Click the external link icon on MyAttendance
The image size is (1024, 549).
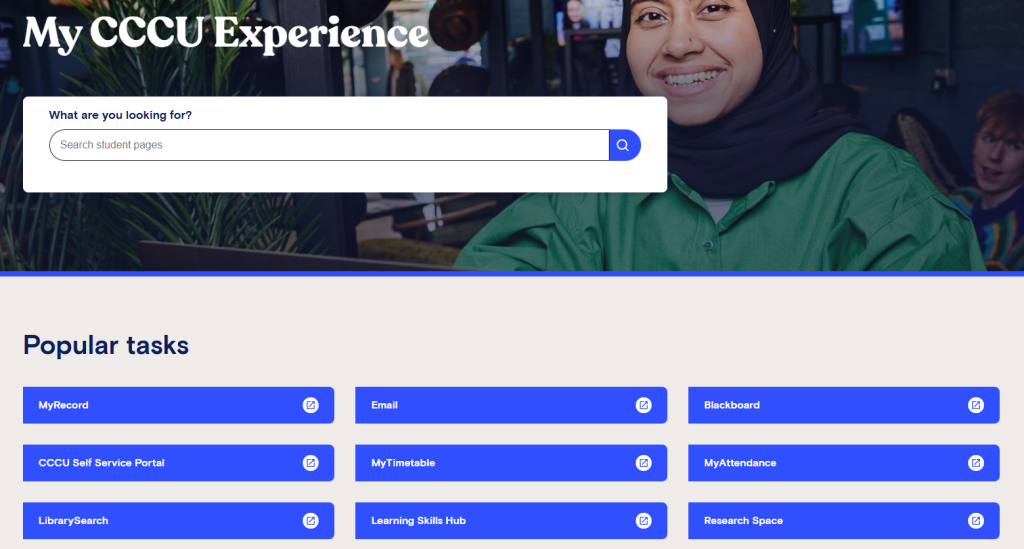click(x=976, y=463)
